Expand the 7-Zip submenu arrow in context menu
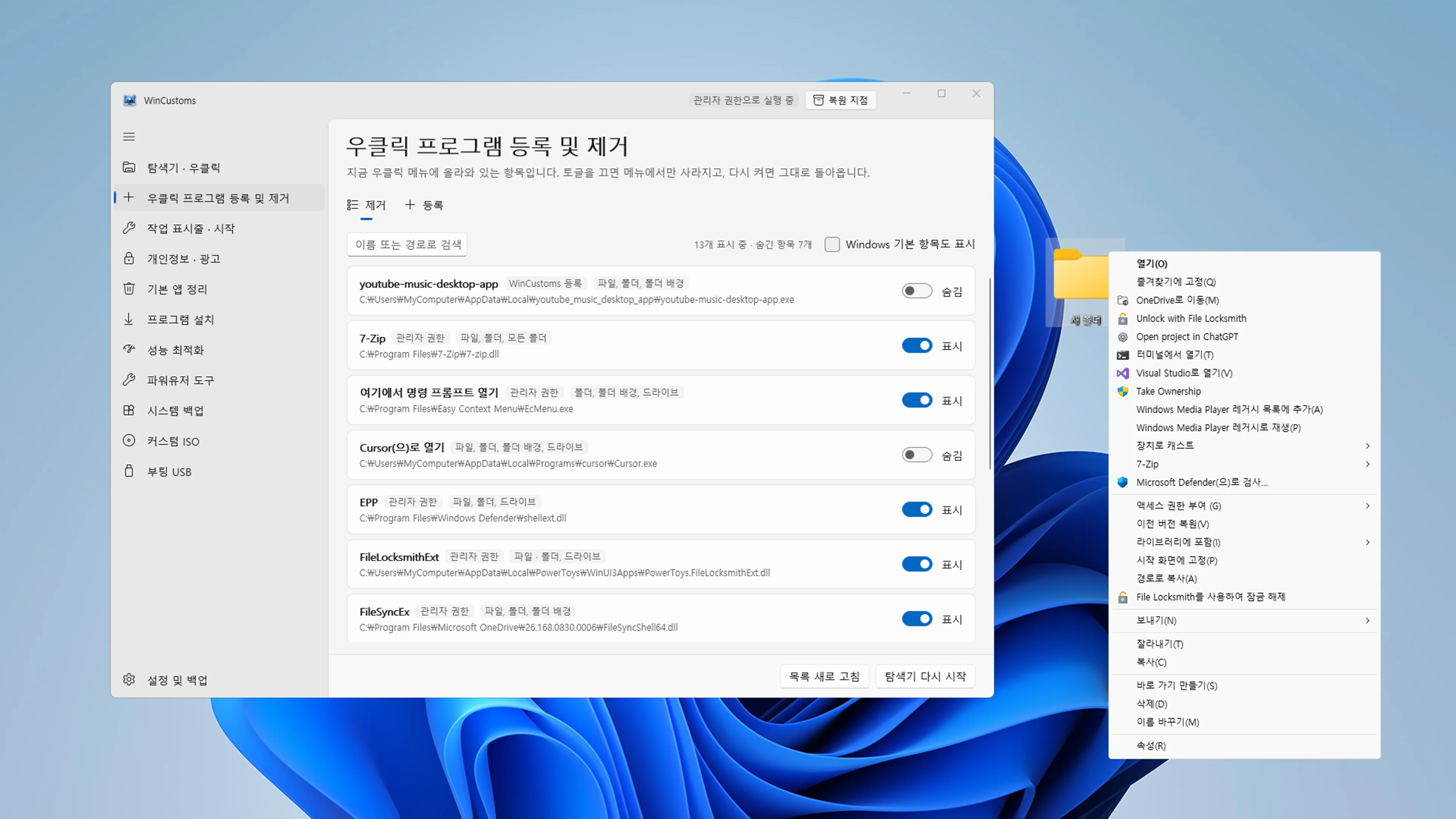Screen dimensions: 1456x819 pyautogui.click(x=1367, y=464)
